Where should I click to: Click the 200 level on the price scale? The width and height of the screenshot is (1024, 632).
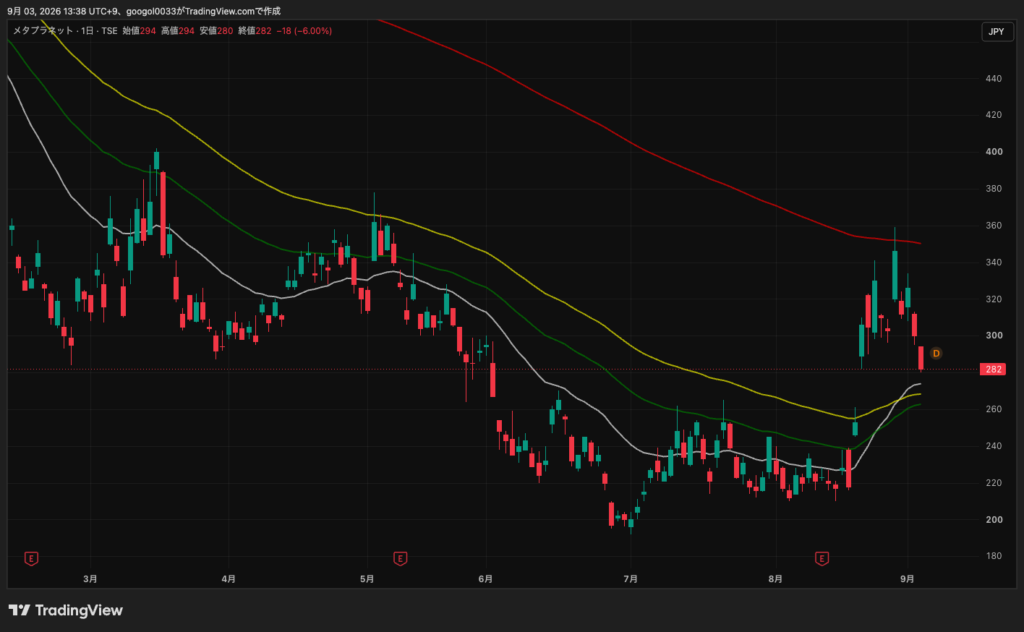pyautogui.click(x=994, y=520)
